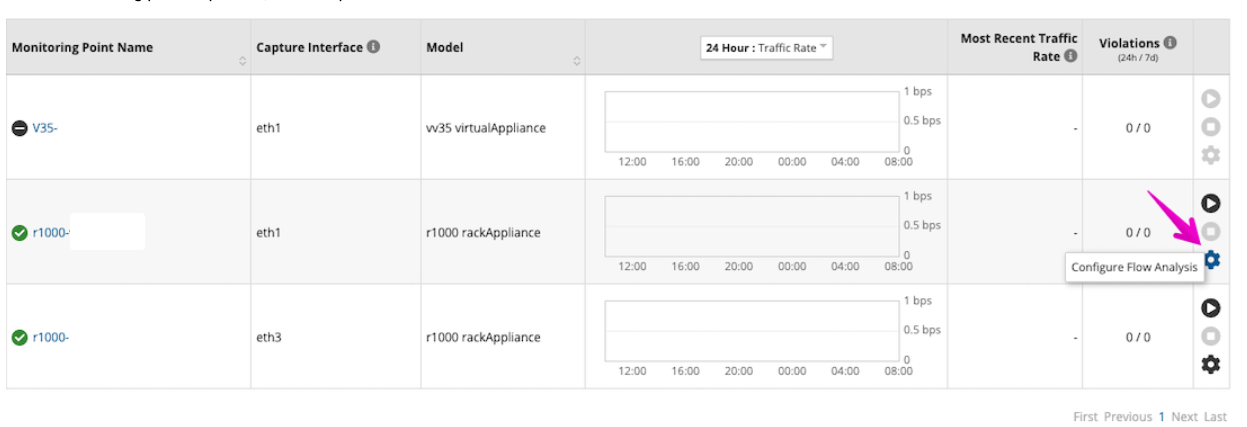Sort by Model column arrows
This screenshot has height=427, width=1247.
click(577, 62)
